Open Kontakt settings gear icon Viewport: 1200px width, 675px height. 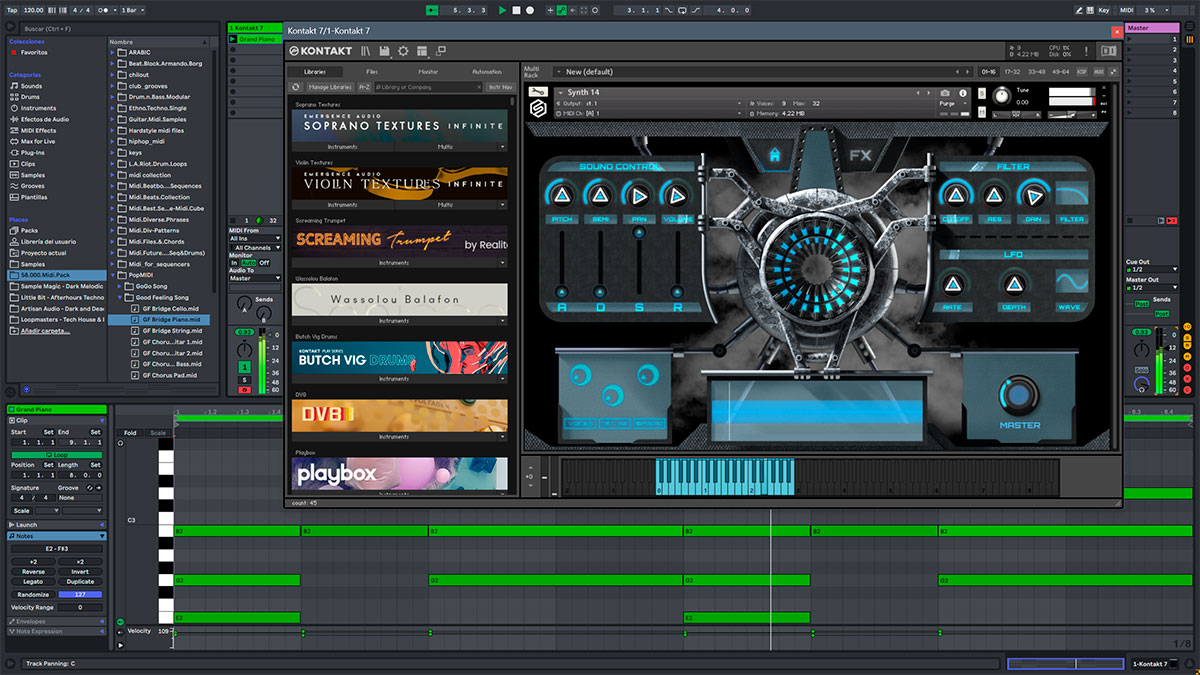403,51
